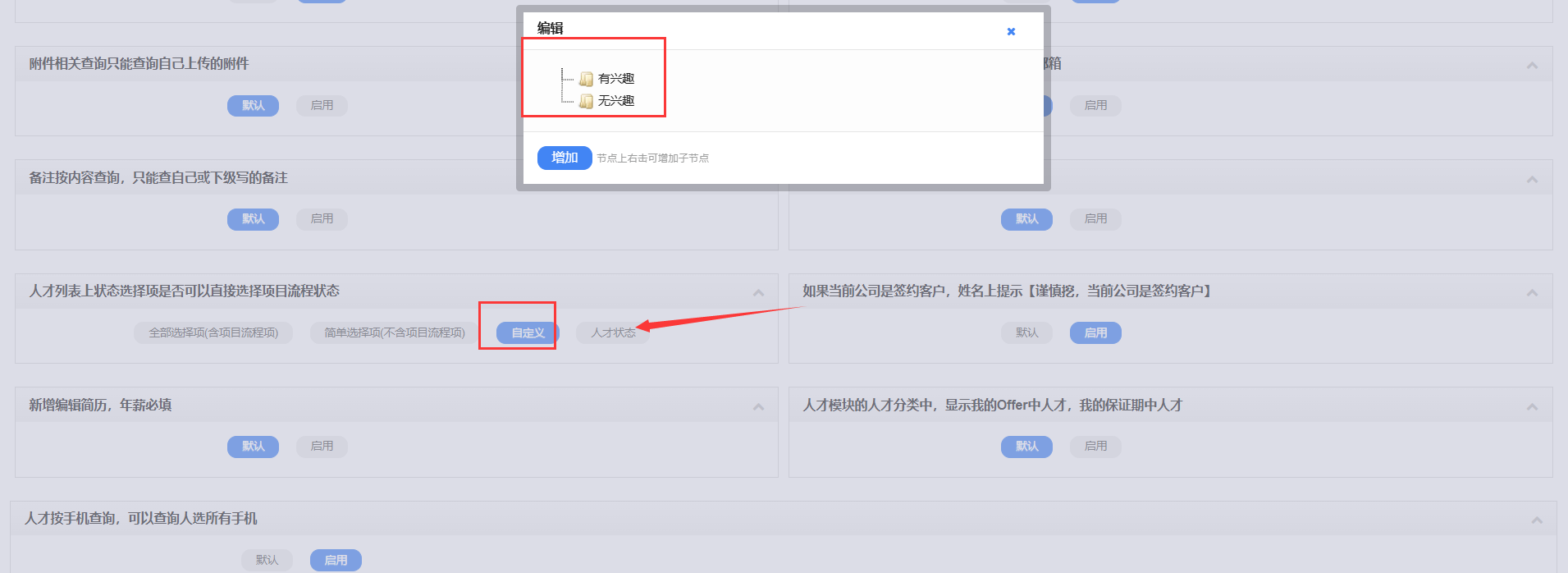Select 启用 for 签约客户 name warning setting

(x=1095, y=333)
